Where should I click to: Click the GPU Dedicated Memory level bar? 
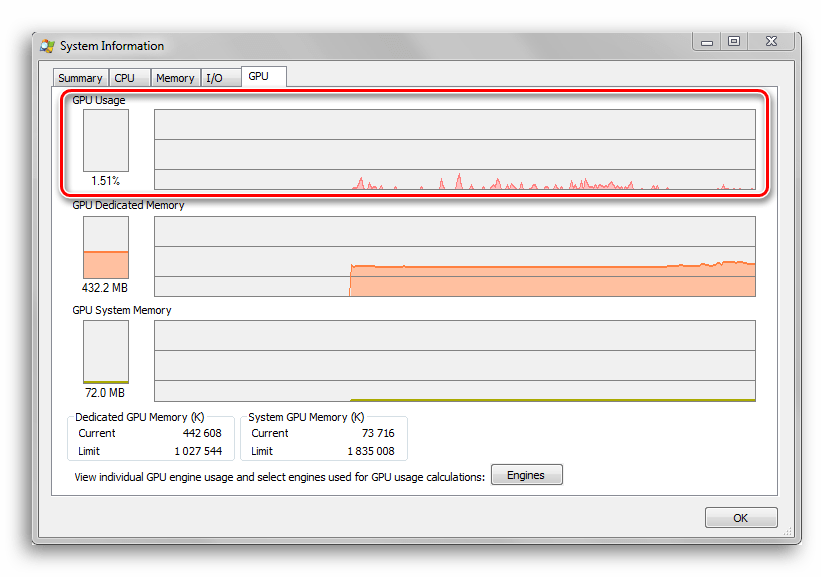click(106, 247)
